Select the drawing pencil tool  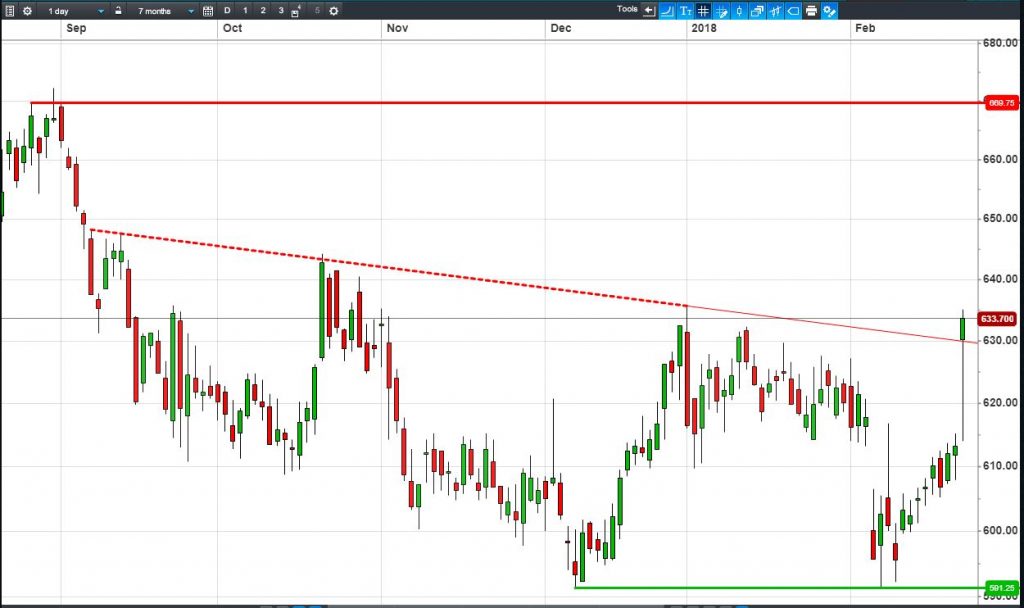point(721,10)
